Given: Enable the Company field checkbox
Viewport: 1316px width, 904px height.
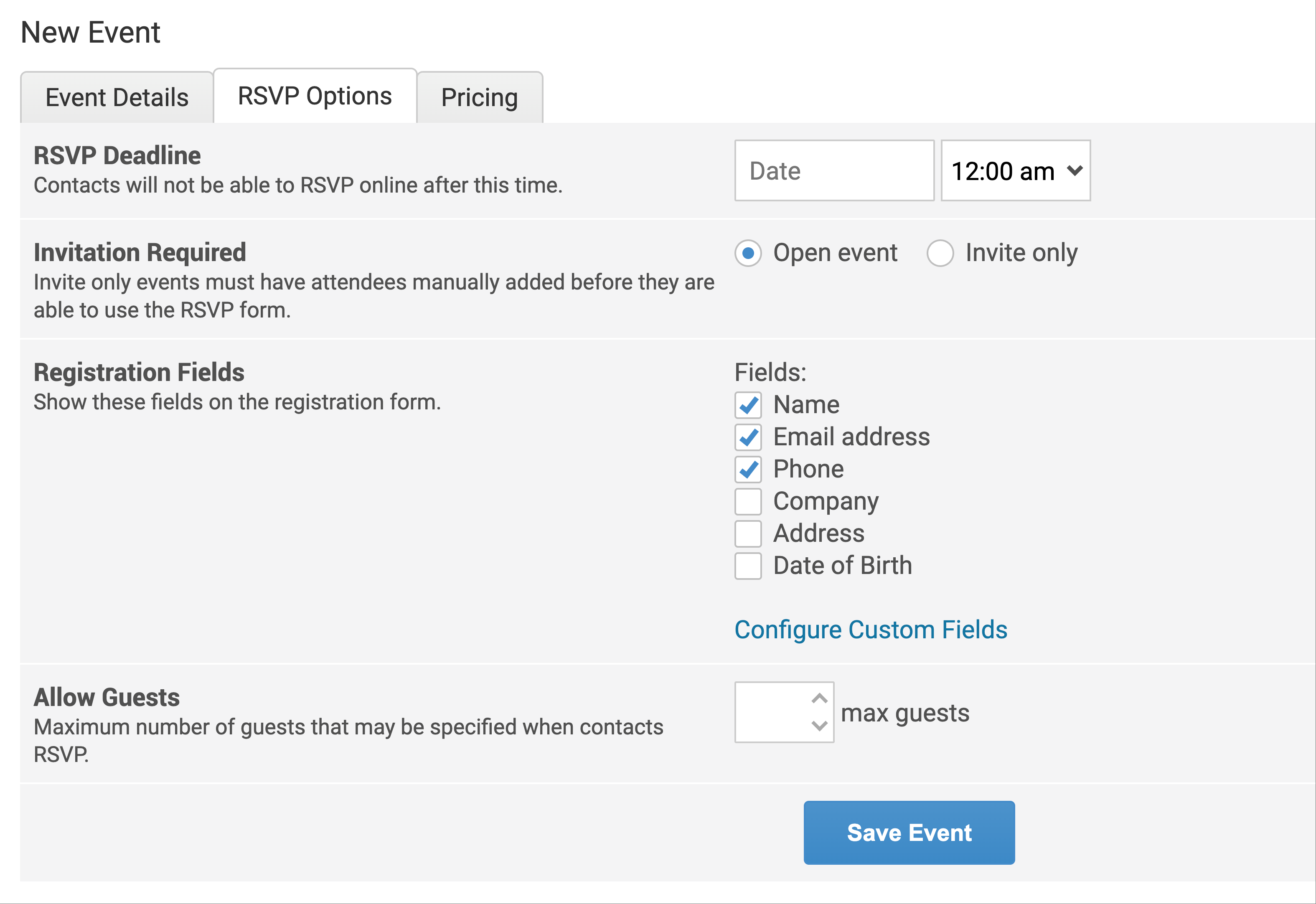Looking at the screenshot, I should tap(748, 501).
